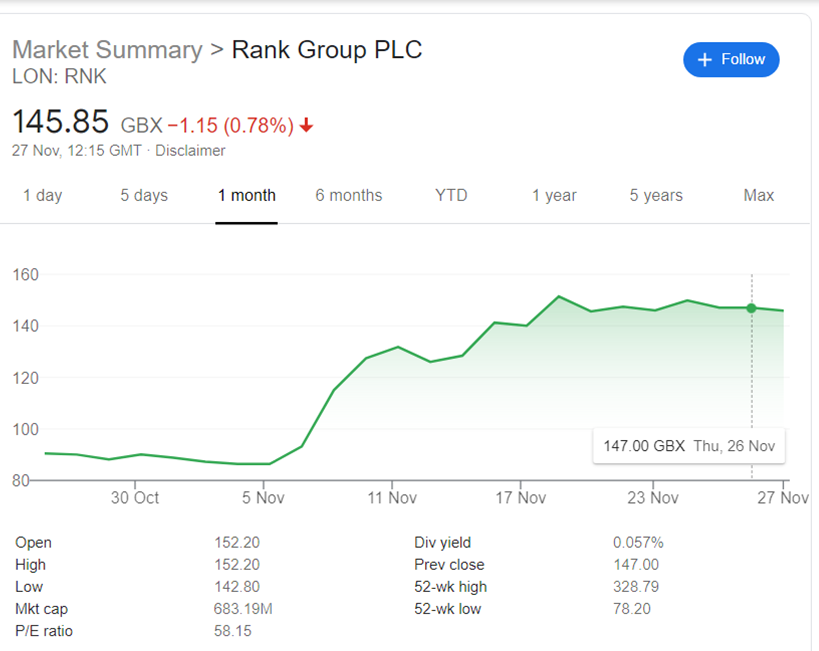Click the 11 Nov axis label
The image size is (819, 651).
tap(392, 497)
